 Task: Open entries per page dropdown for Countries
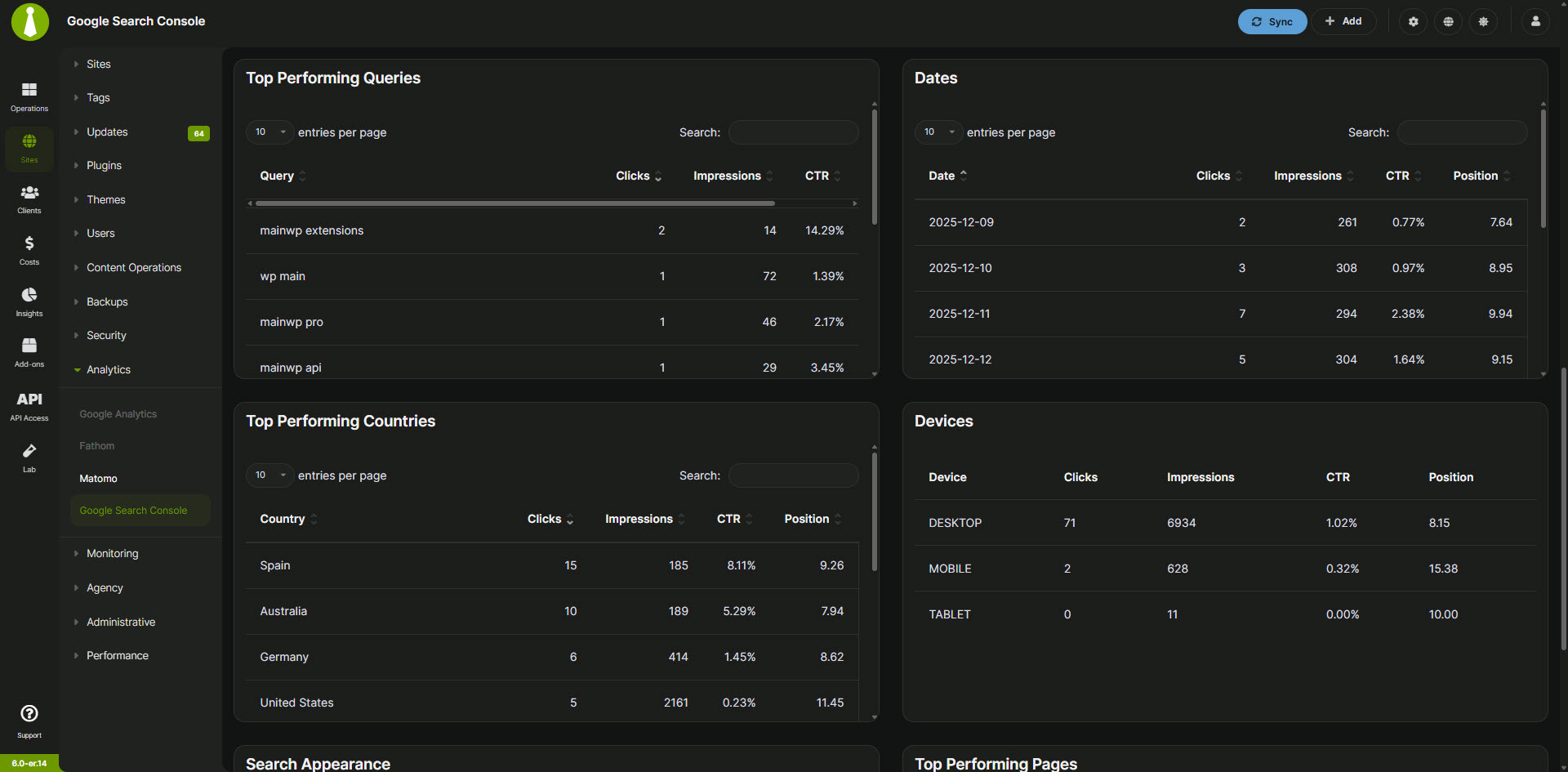click(269, 475)
